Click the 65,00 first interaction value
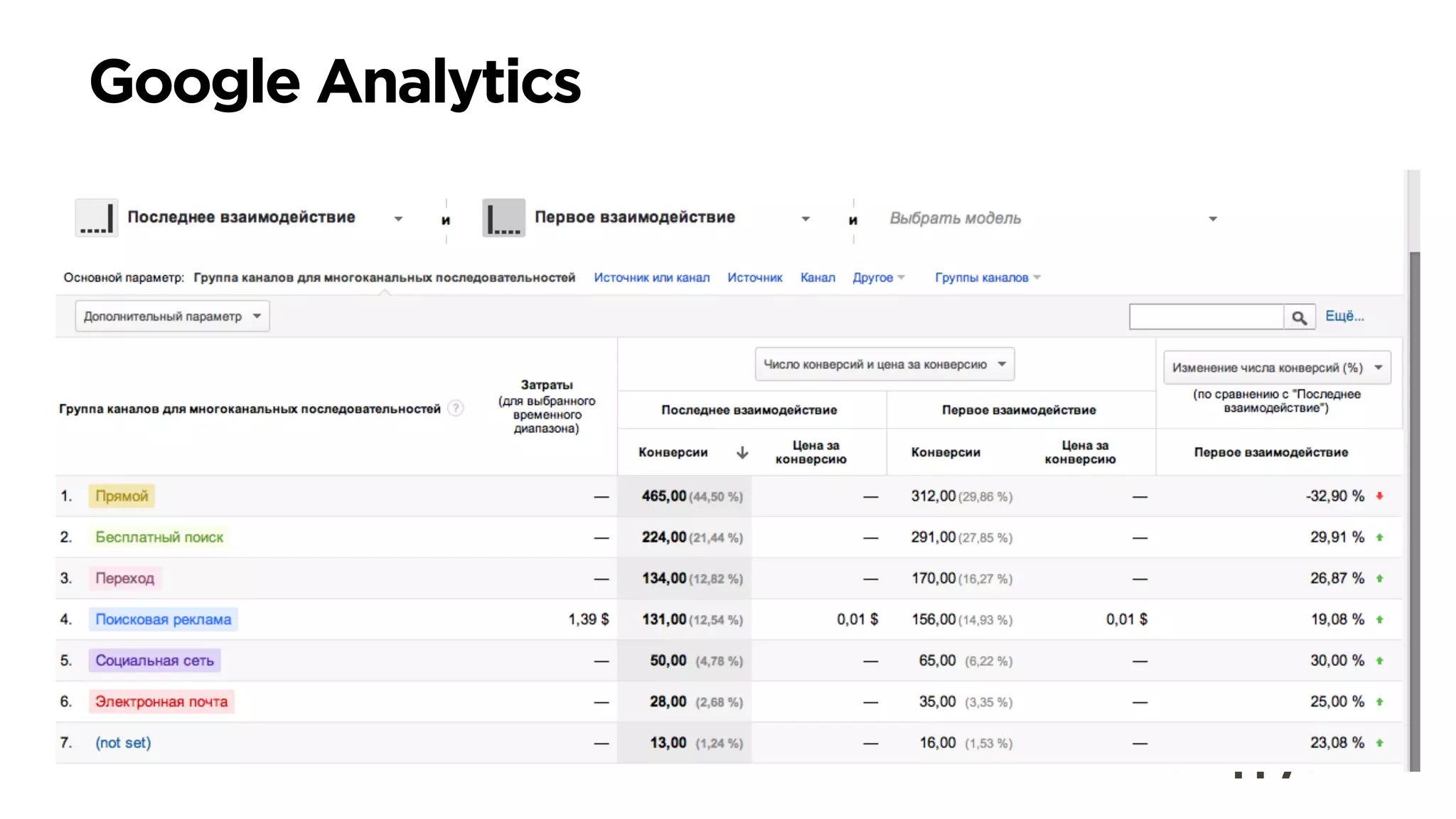 [x=938, y=660]
